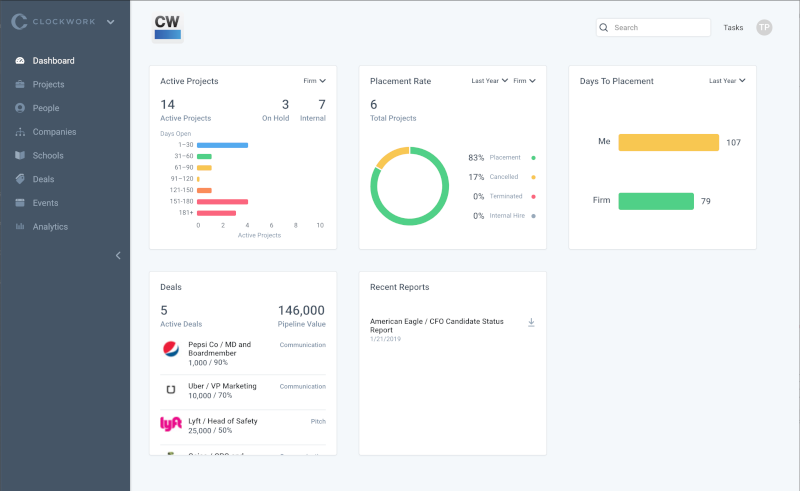Open Active Projects Firm dropdown

[314, 81]
